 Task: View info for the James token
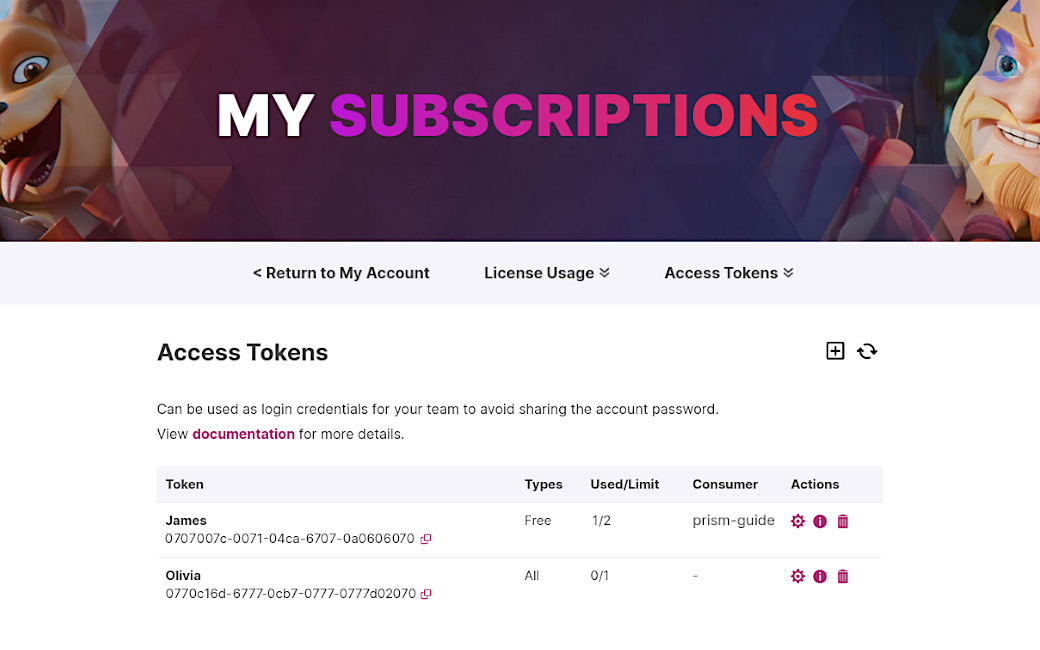(x=820, y=521)
